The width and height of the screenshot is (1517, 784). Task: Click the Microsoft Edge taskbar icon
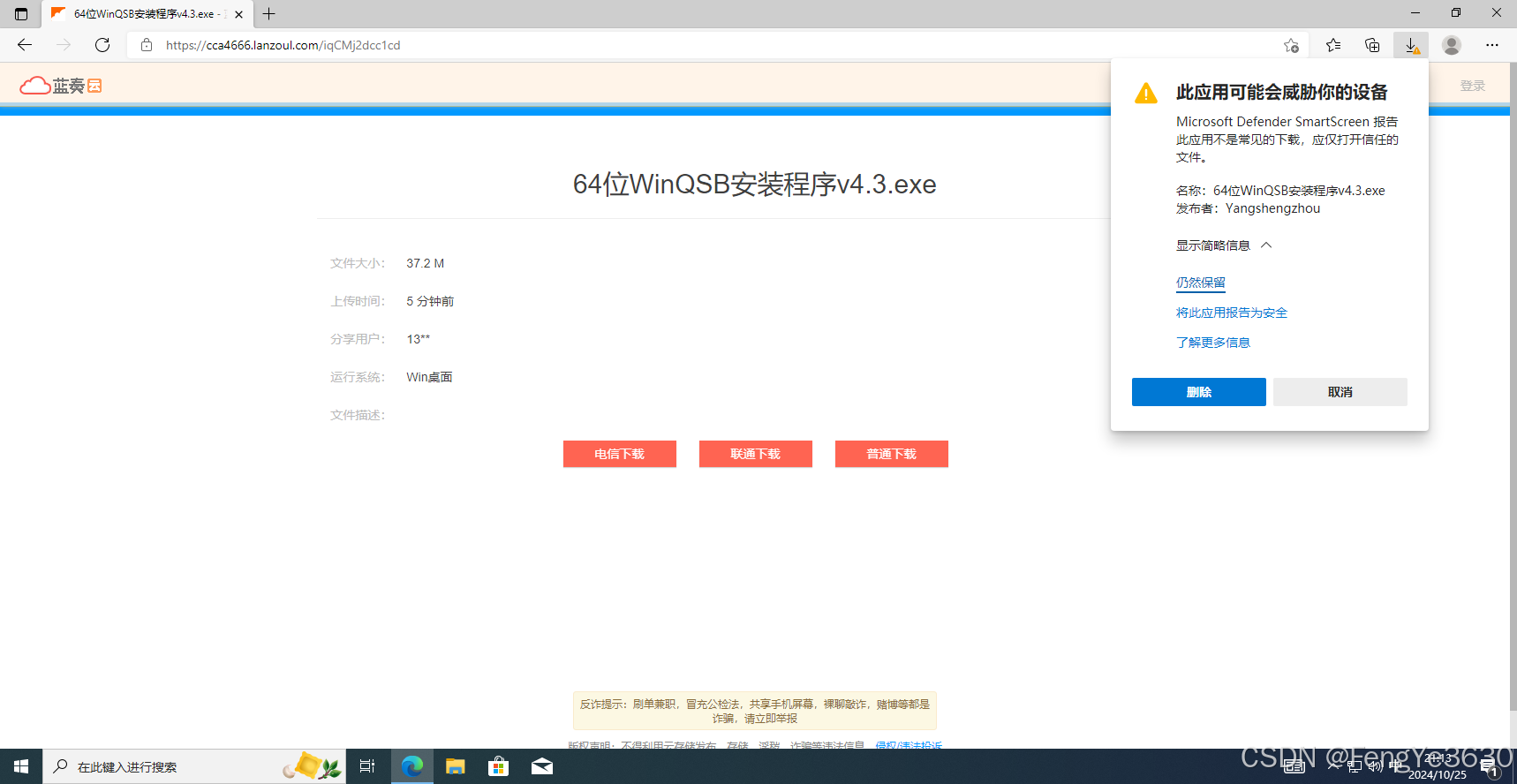coord(412,766)
